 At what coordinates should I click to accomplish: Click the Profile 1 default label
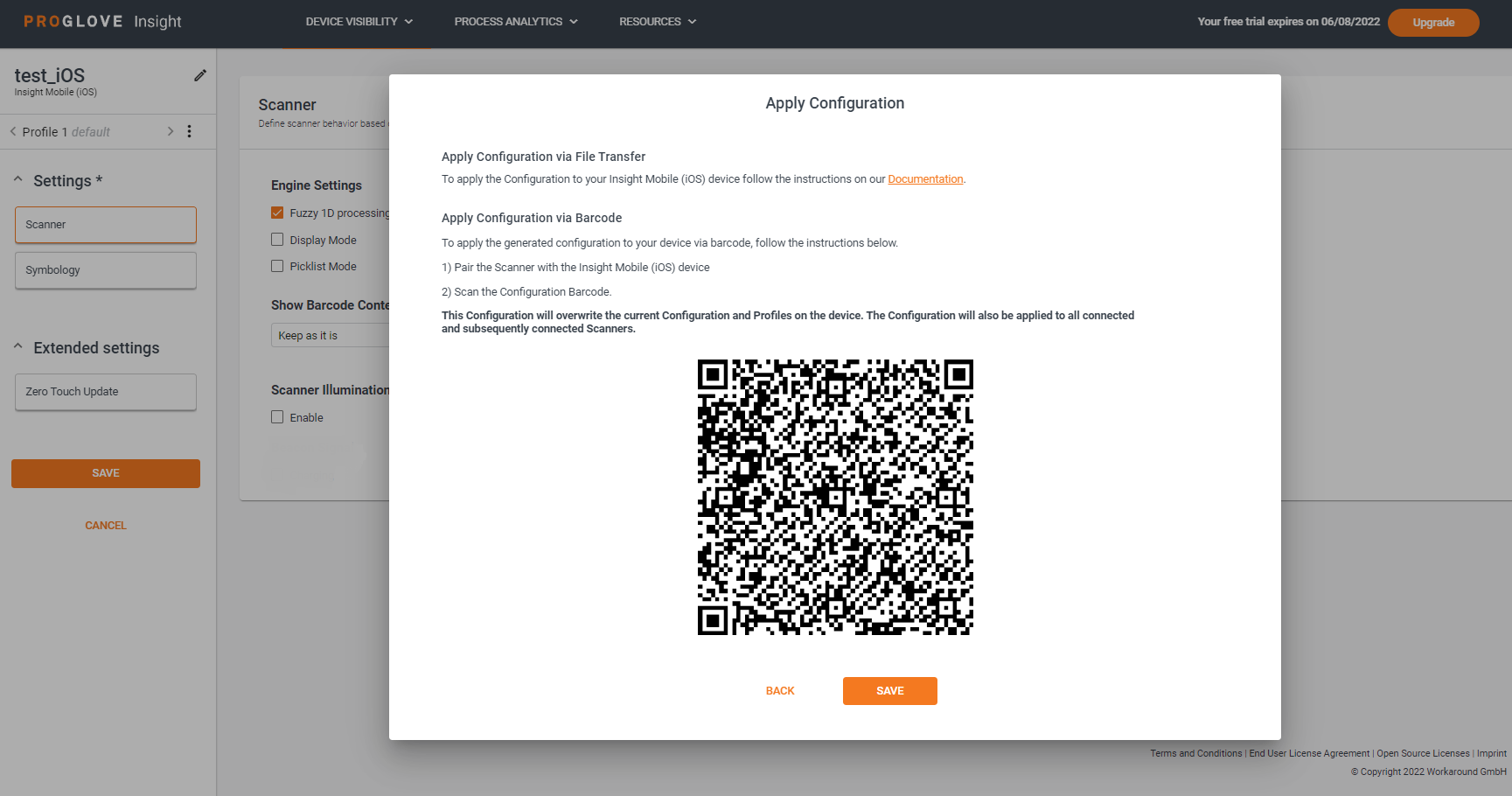66,132
